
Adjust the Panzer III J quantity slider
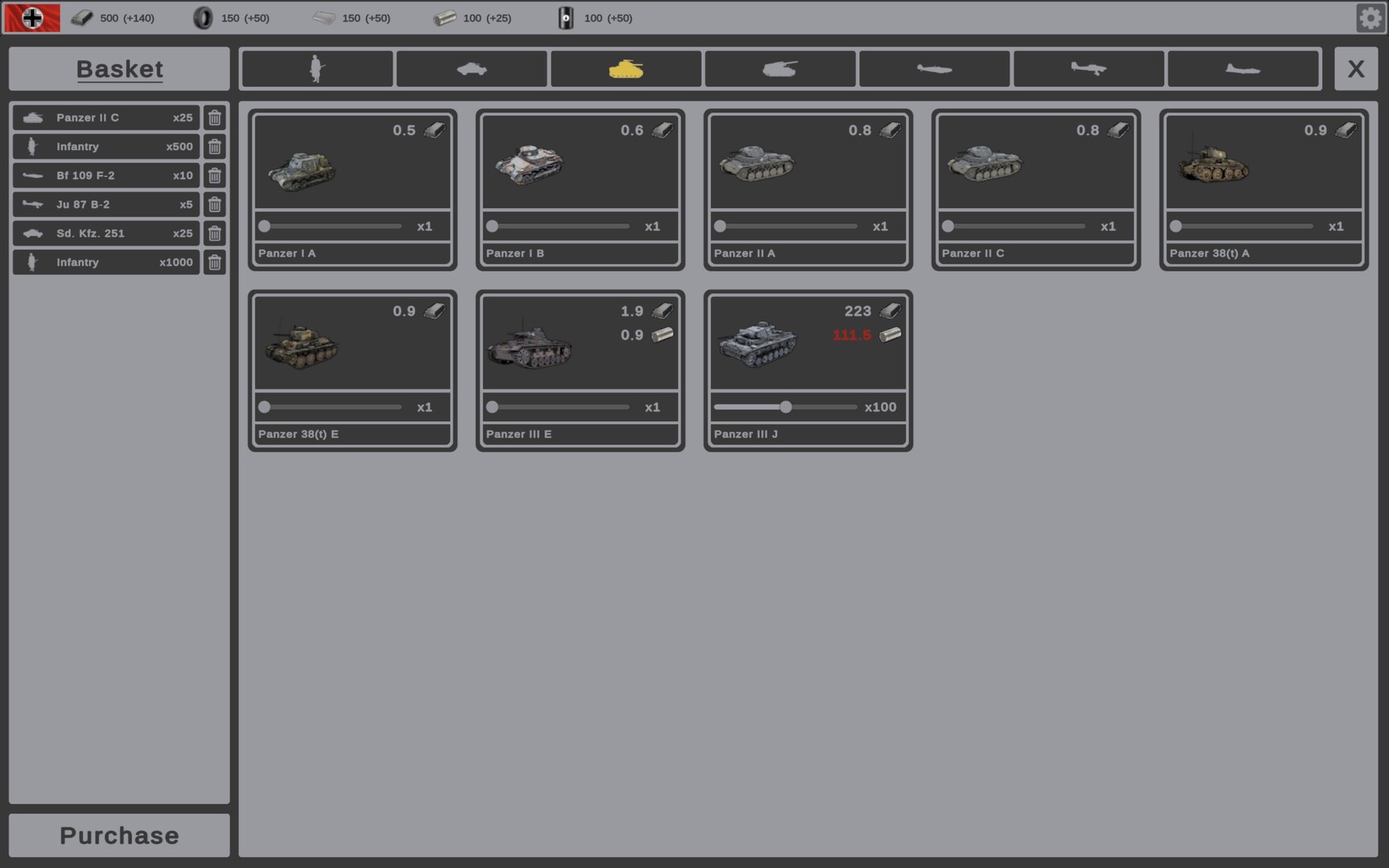click(786, 407)
